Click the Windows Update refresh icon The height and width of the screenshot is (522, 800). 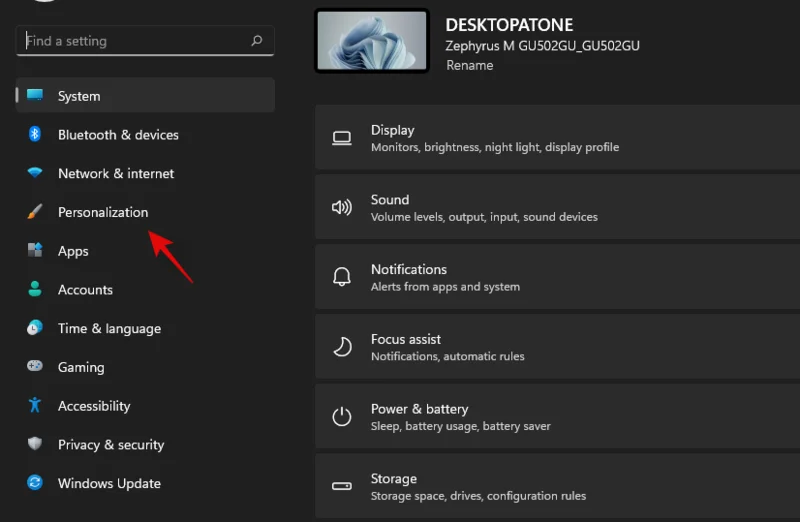(35, 482)
